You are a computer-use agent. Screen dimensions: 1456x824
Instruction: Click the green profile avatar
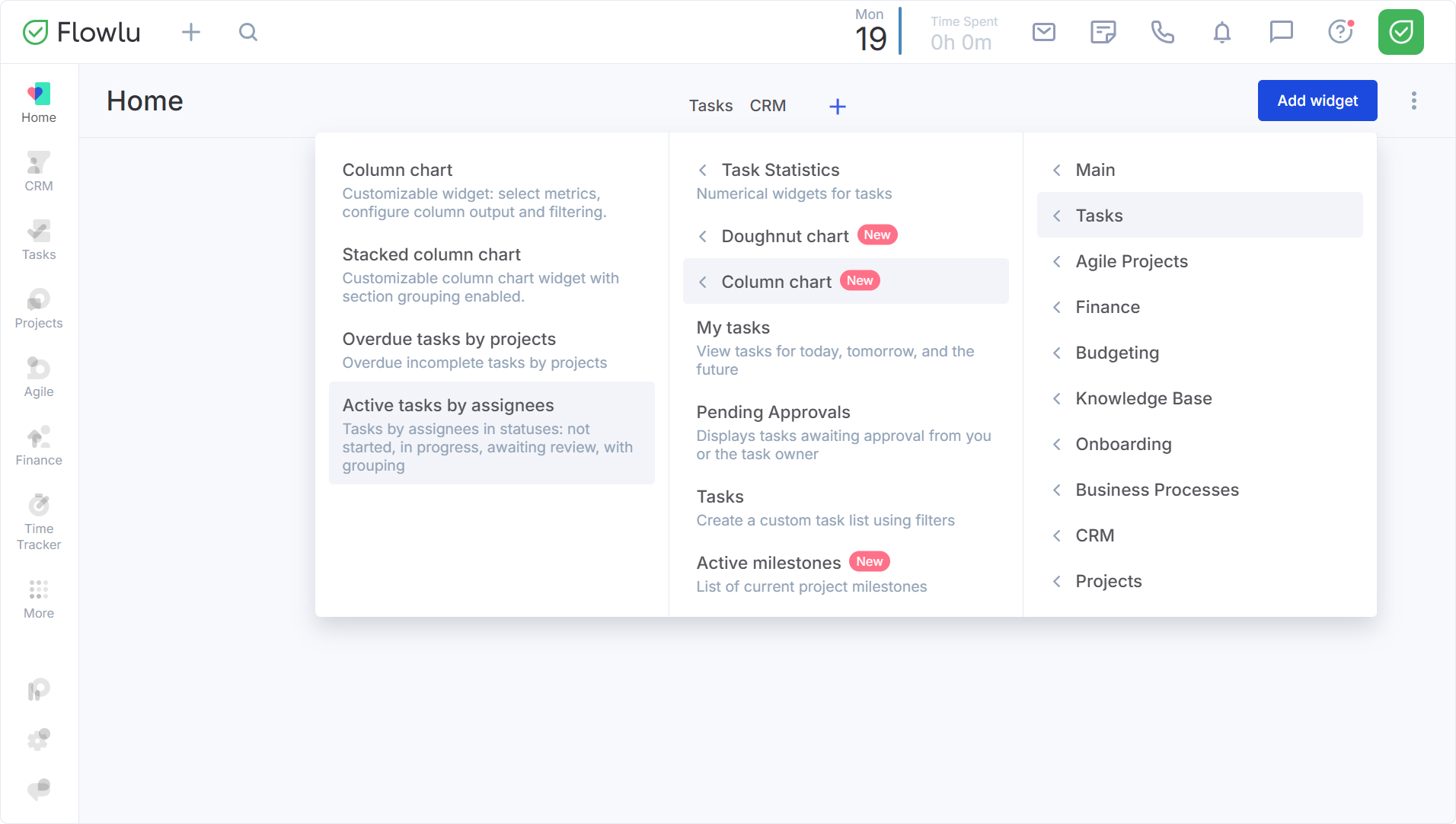[x=1400, y=32]
